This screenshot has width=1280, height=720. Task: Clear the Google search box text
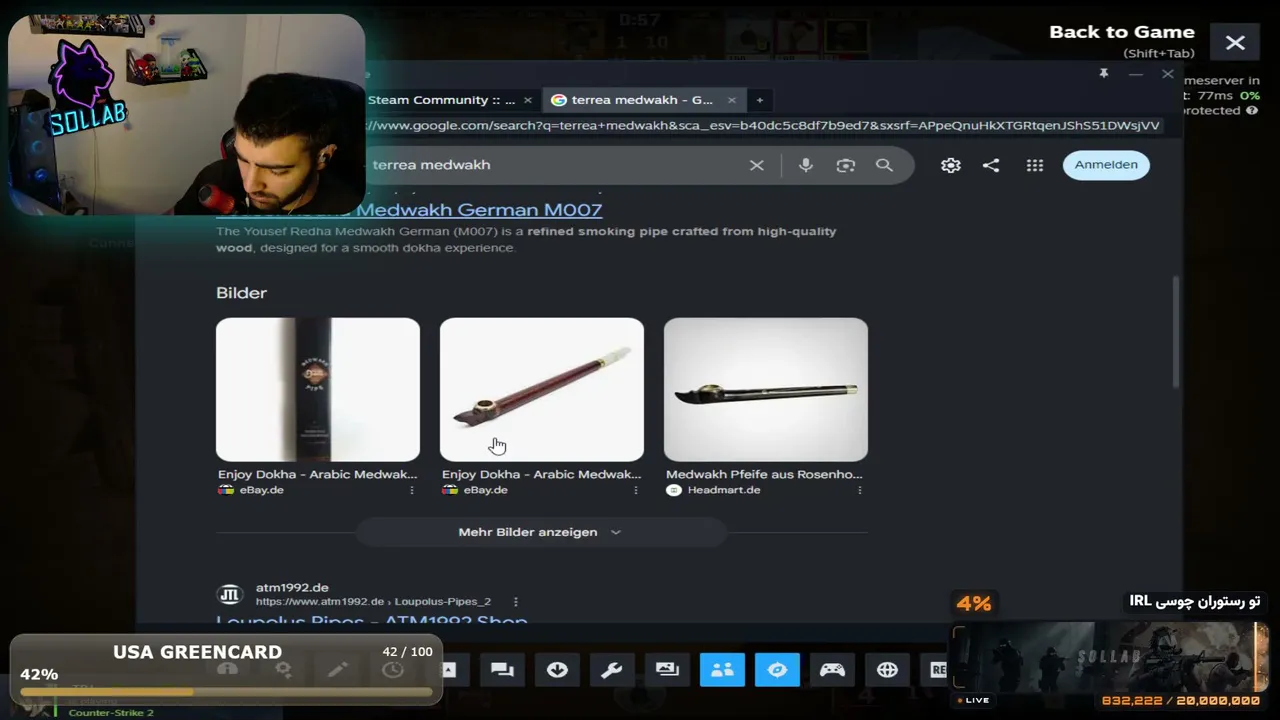(757, 165)
